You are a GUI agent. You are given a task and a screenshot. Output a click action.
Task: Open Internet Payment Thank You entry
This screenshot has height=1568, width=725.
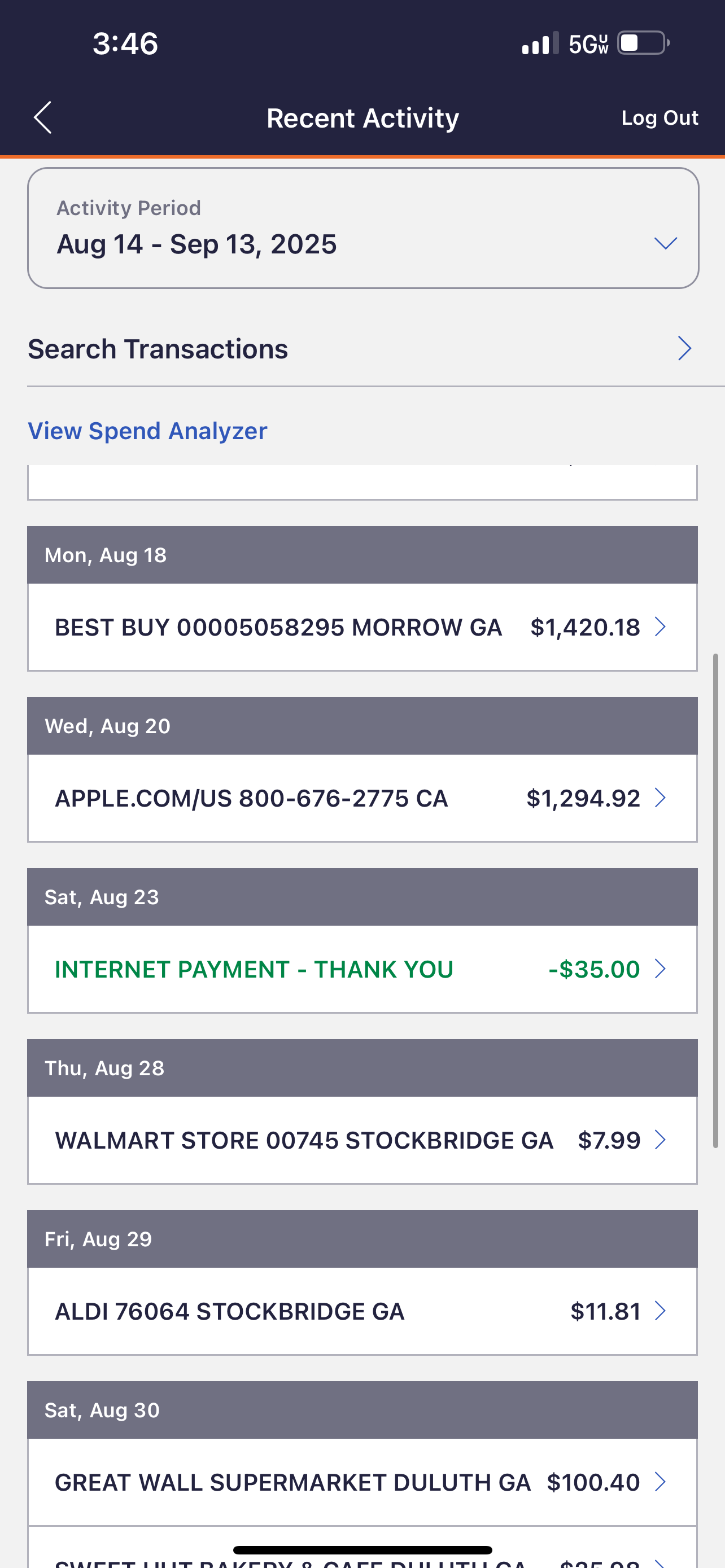254,970
